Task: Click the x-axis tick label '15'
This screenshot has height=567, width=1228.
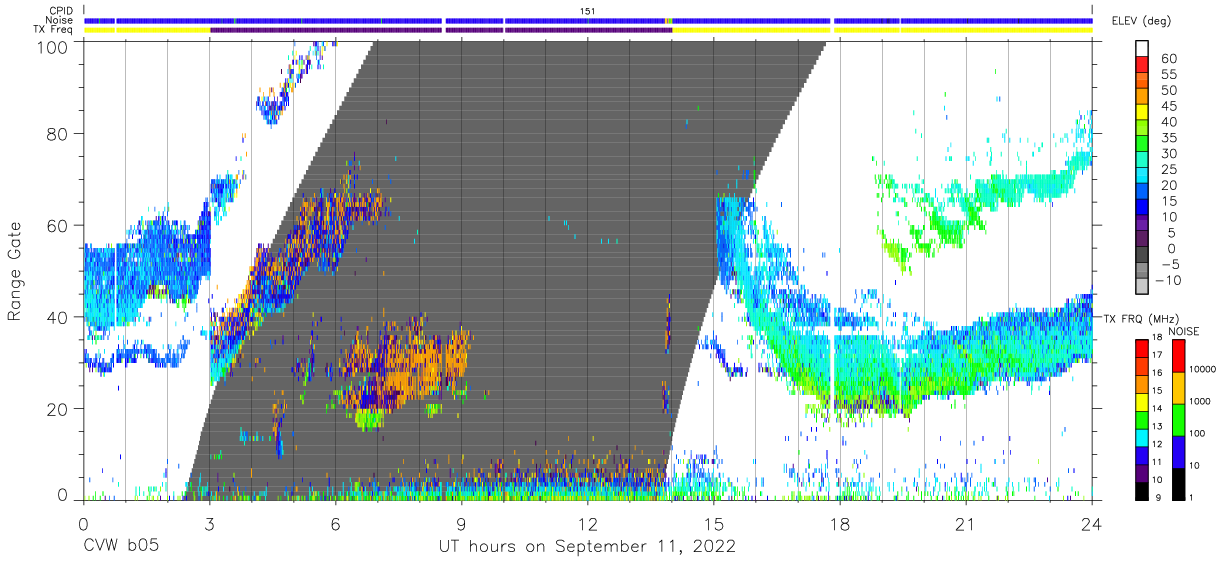Action: click(x=714, y=523)
